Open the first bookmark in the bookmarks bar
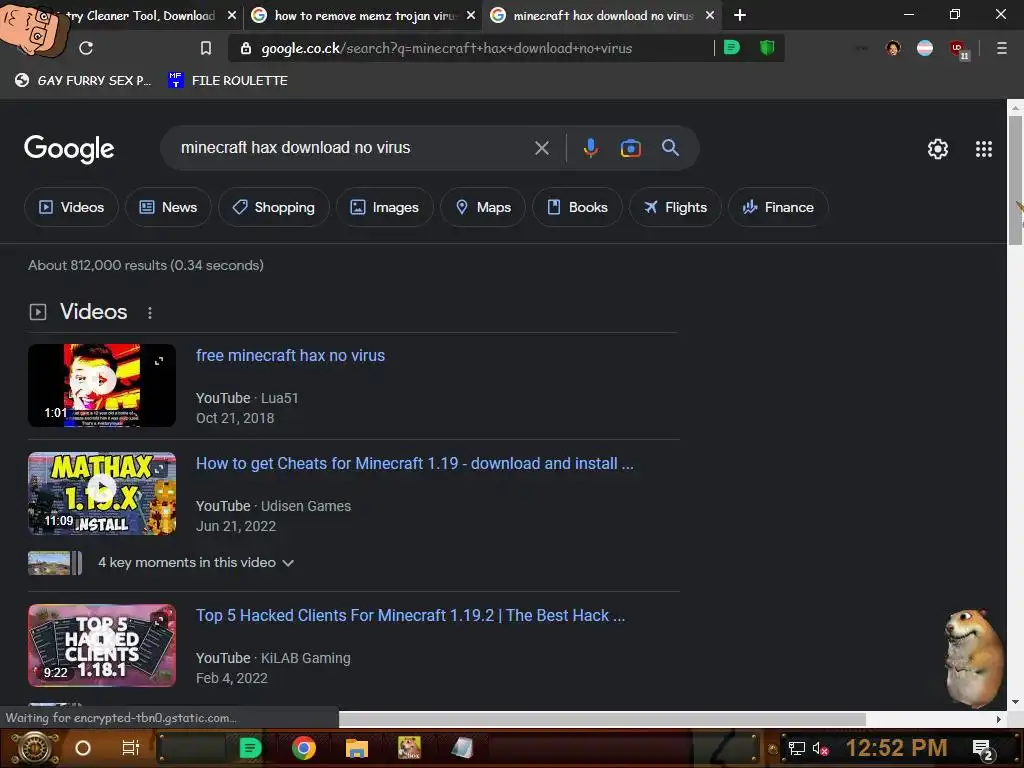This screenshot has width=1024, height=768. [x=83, y=80]
